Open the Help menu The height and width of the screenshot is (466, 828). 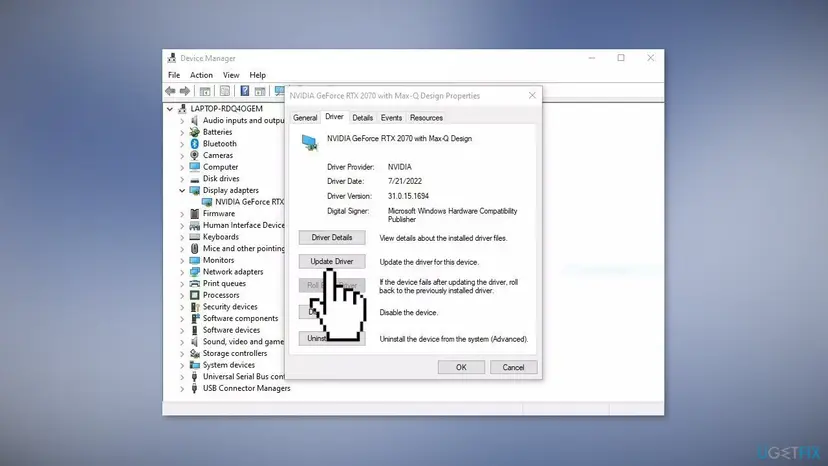(257, 75)
